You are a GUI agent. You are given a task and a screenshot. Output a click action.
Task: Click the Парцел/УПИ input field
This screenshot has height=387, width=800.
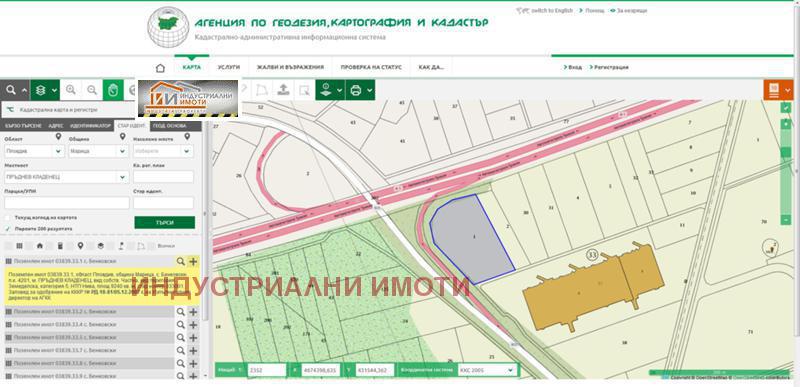pos(67,203)
